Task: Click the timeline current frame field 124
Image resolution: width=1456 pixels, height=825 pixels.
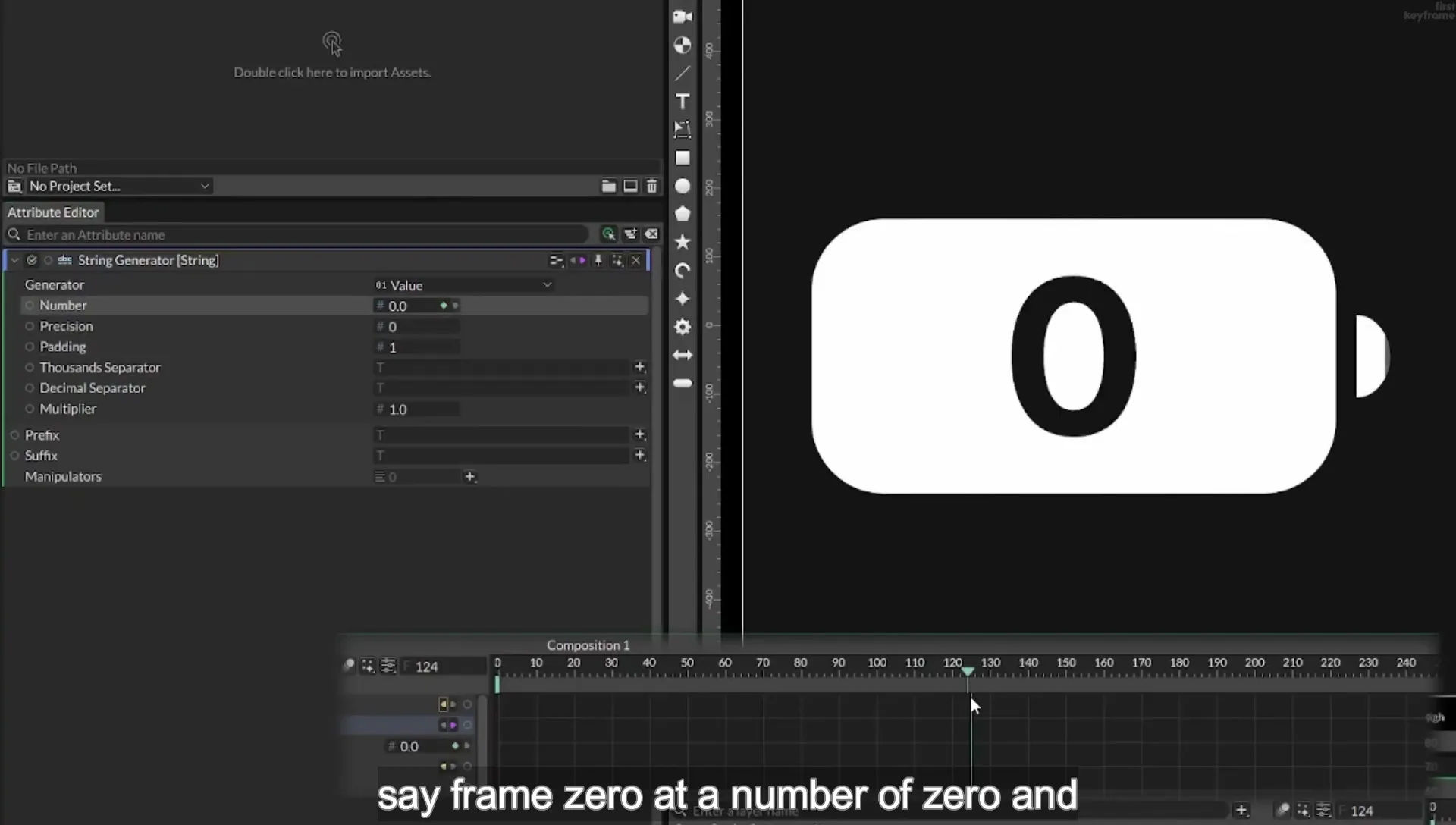Action: click(444, 667)
